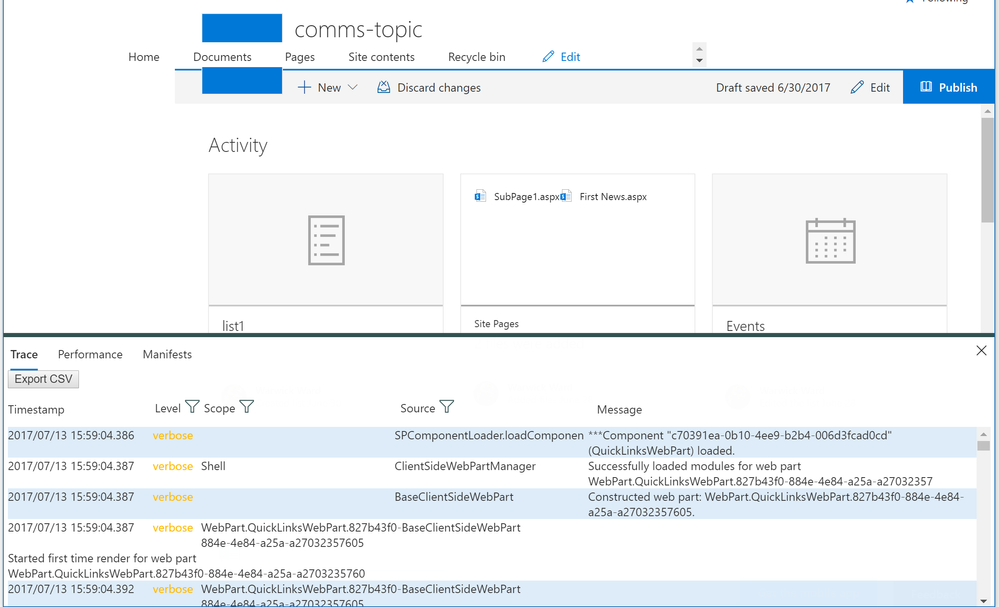
Task: Click the blue site logo tile
Action: pos(242,28)
